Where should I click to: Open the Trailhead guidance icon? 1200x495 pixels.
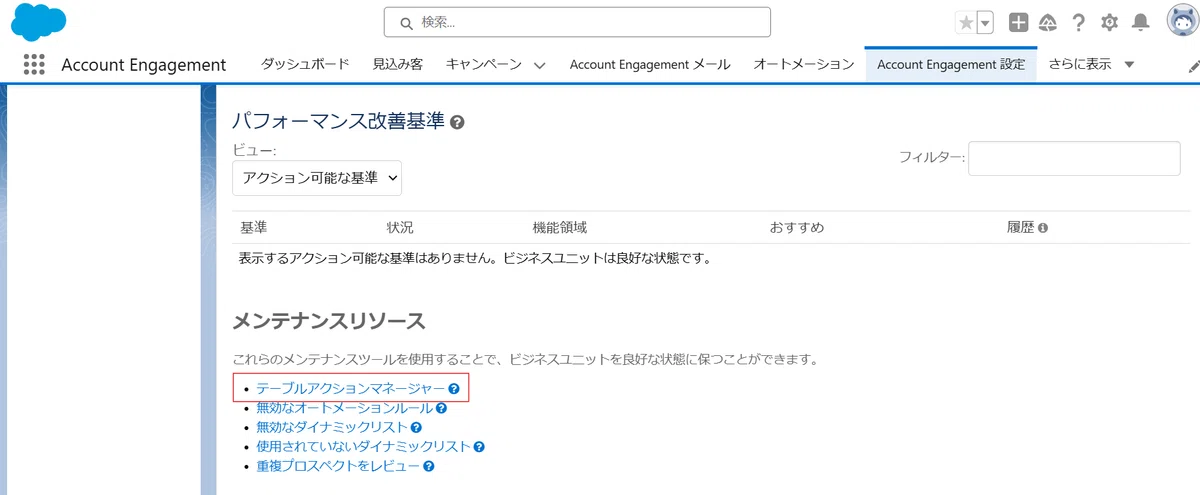point(1048,23)
